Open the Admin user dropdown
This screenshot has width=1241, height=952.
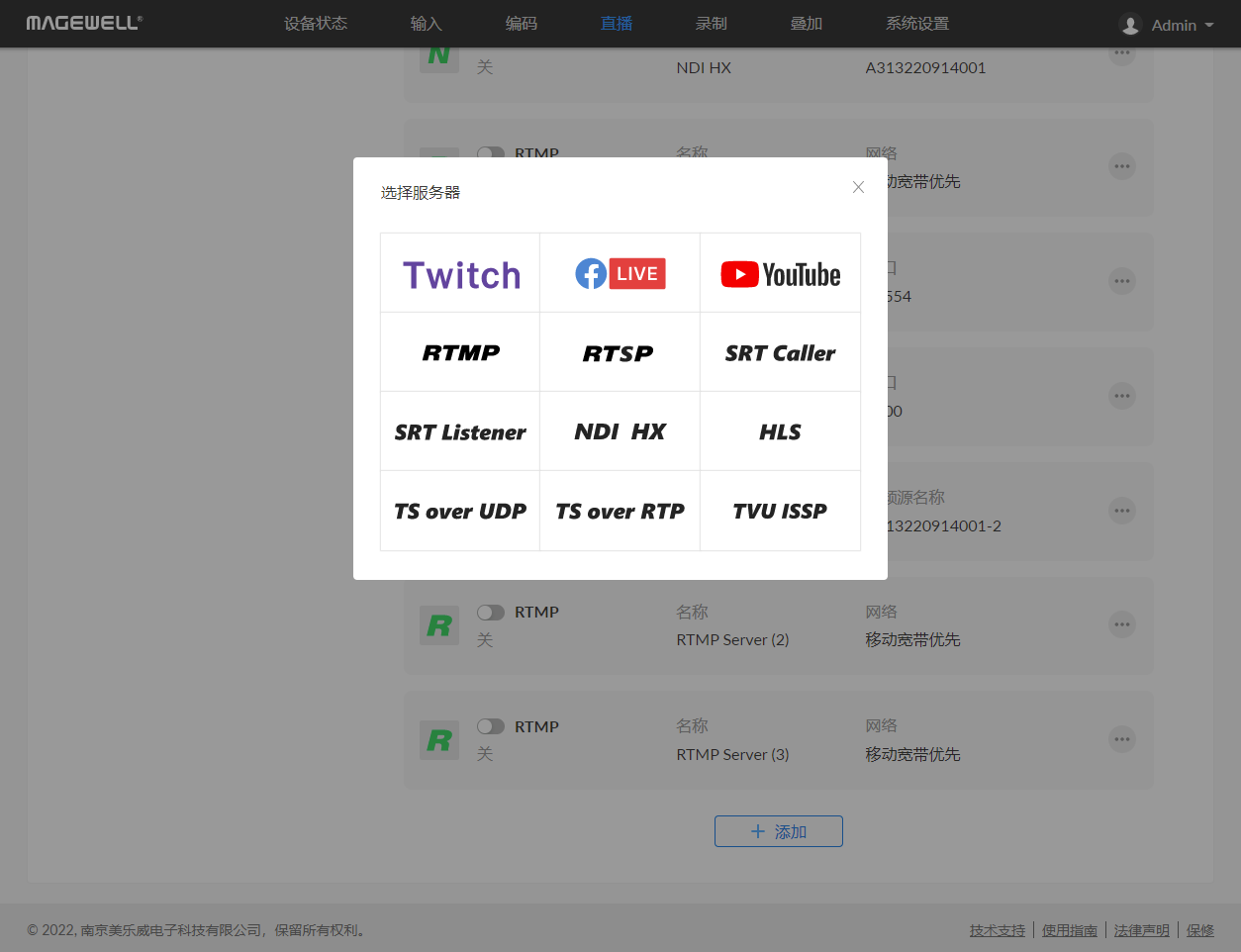point(1166,25)
